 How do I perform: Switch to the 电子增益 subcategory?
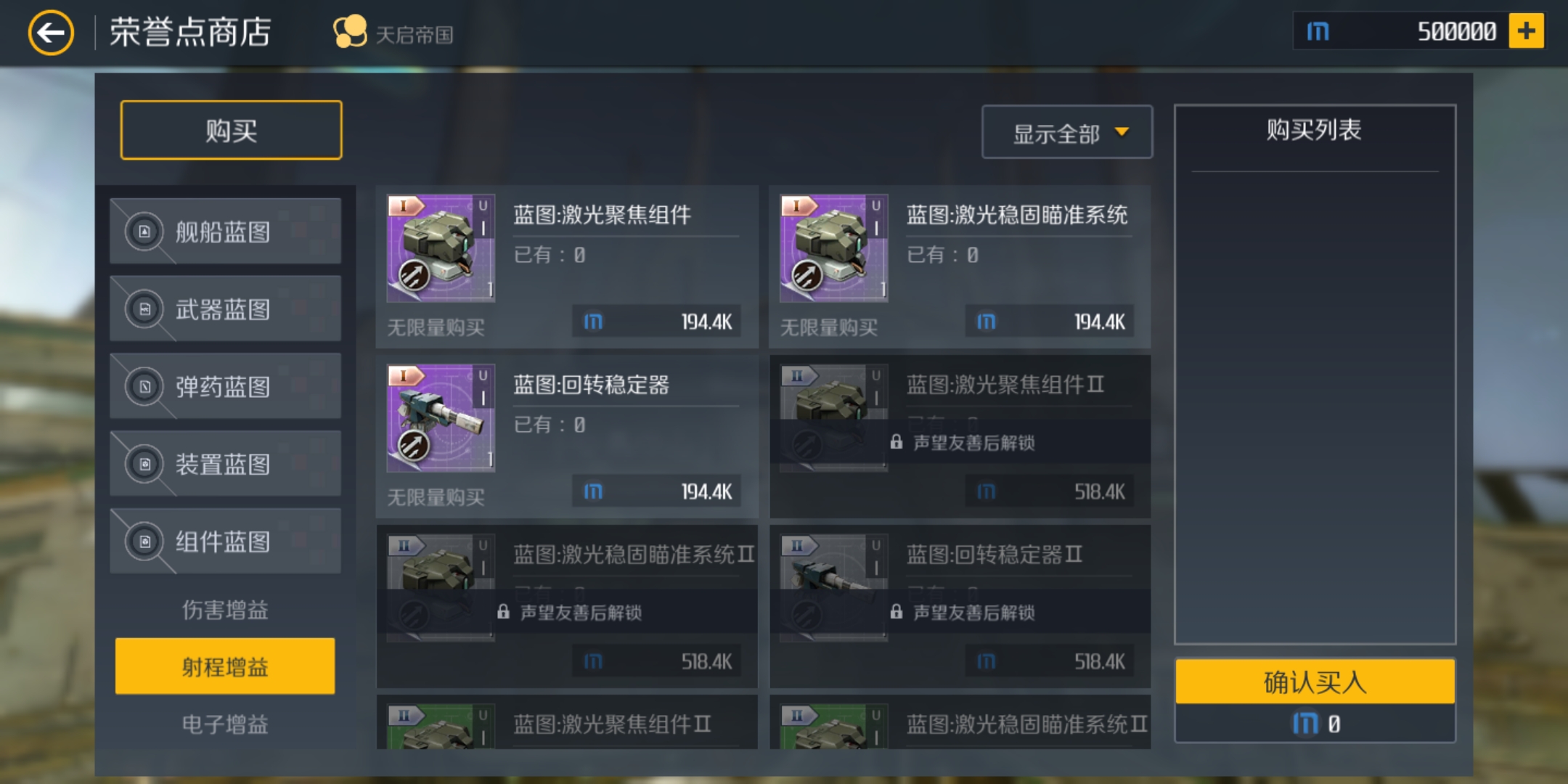click(x=225, y=724)
